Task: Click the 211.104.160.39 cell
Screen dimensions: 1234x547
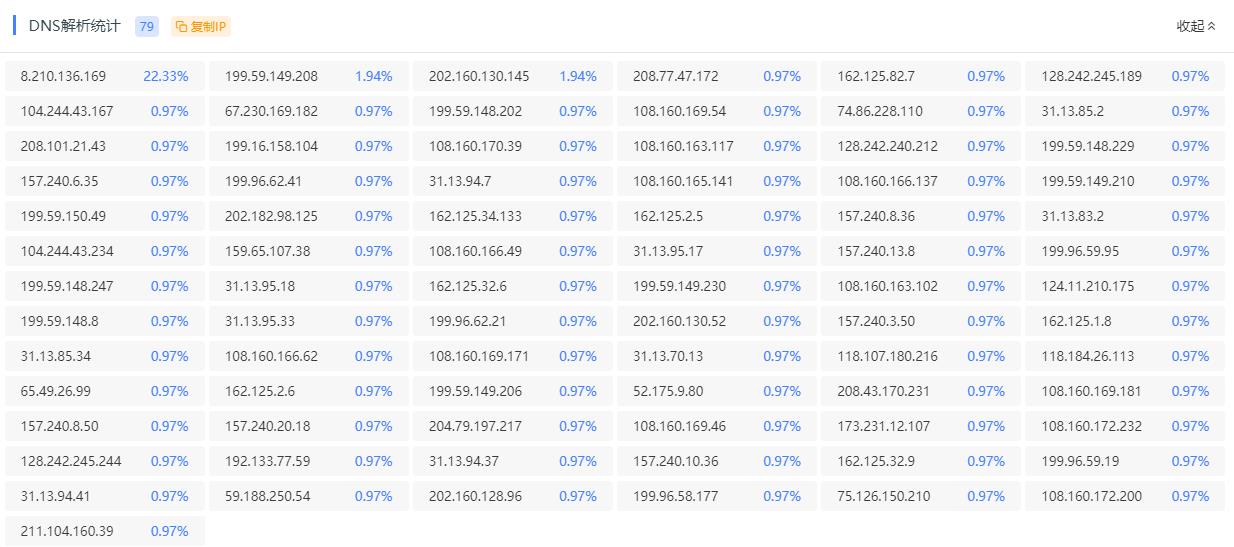Action: tap(67, 531)
